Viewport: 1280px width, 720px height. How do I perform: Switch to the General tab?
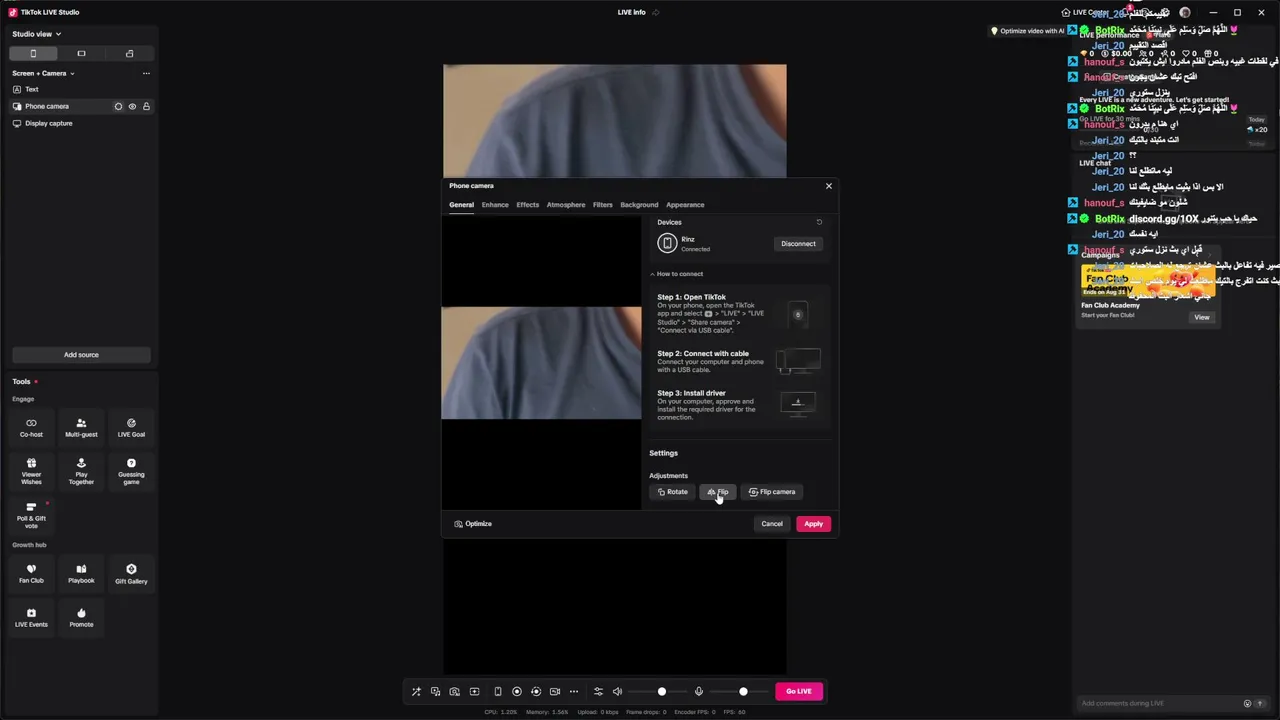pos(461,205)
